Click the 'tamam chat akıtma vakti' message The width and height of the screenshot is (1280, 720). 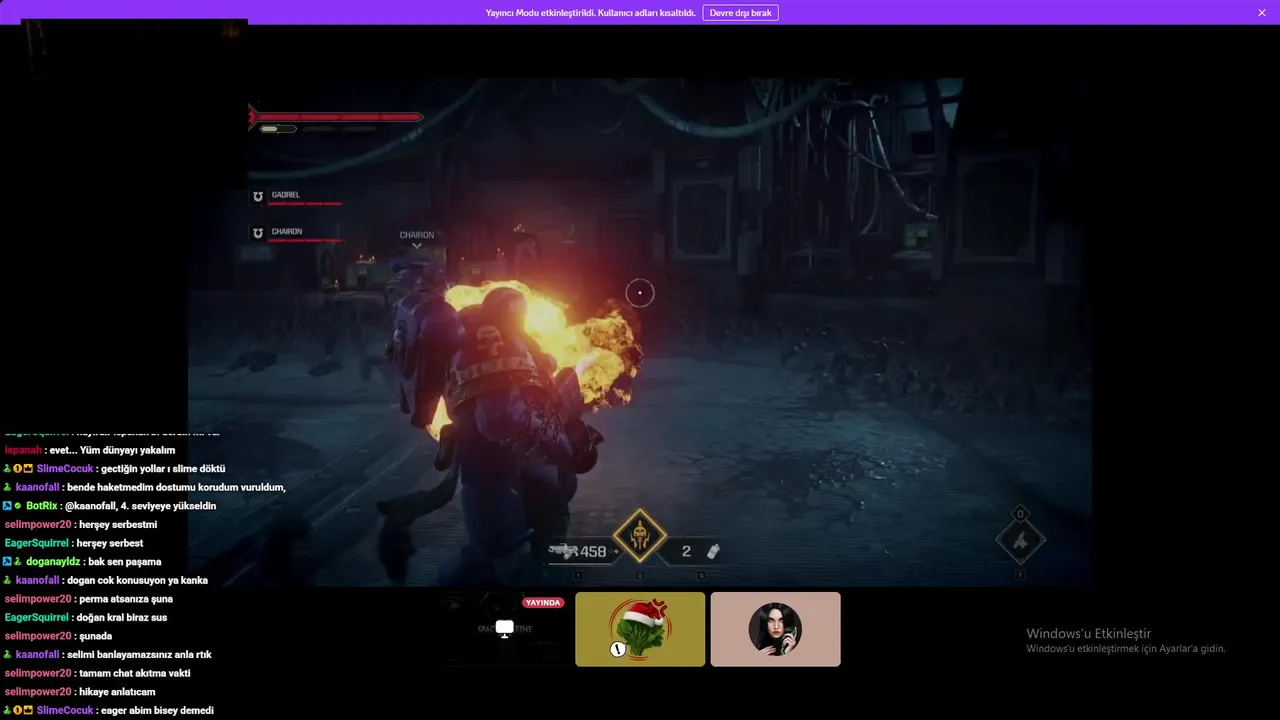coord(135,673)
